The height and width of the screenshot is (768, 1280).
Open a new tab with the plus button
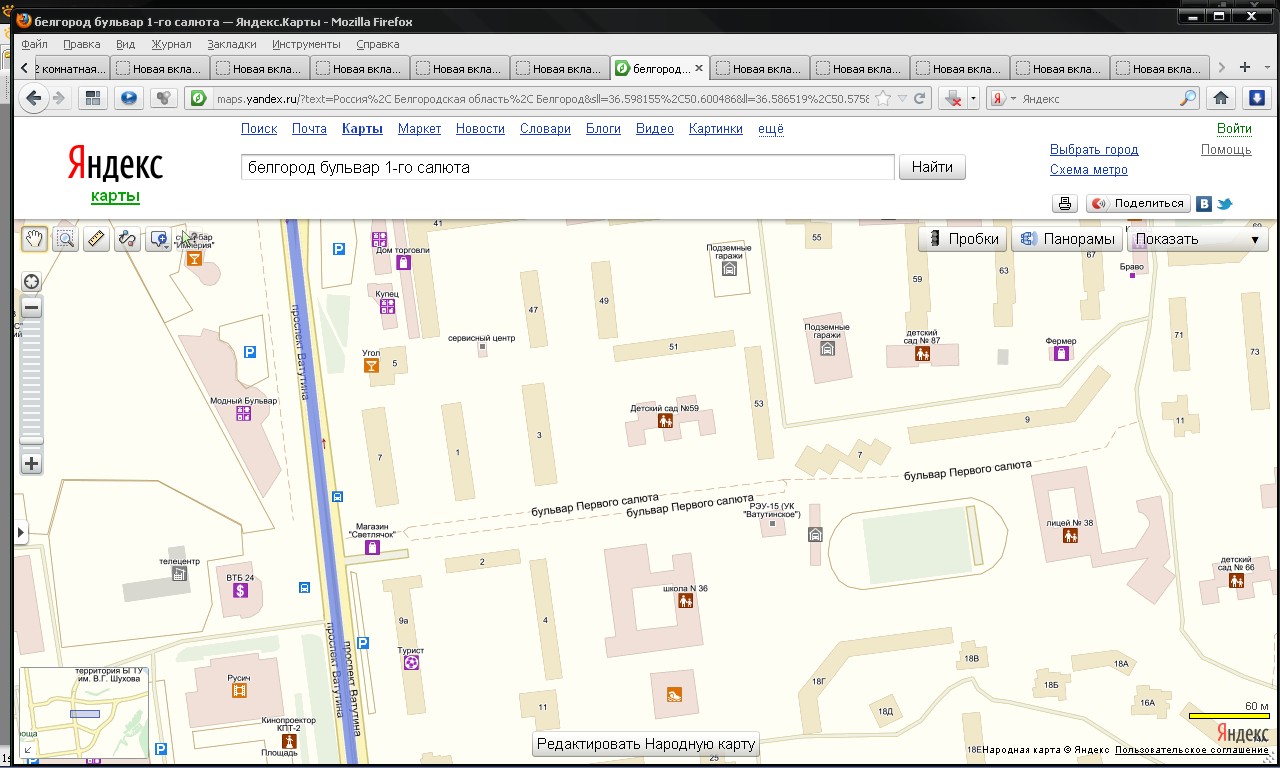point(1245,68)
